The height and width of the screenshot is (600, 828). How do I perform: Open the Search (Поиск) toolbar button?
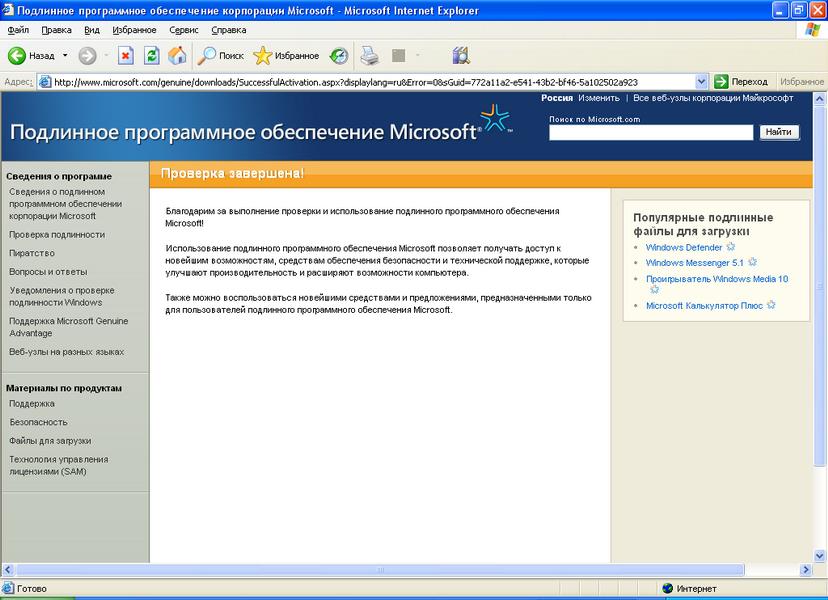point(220,56)
